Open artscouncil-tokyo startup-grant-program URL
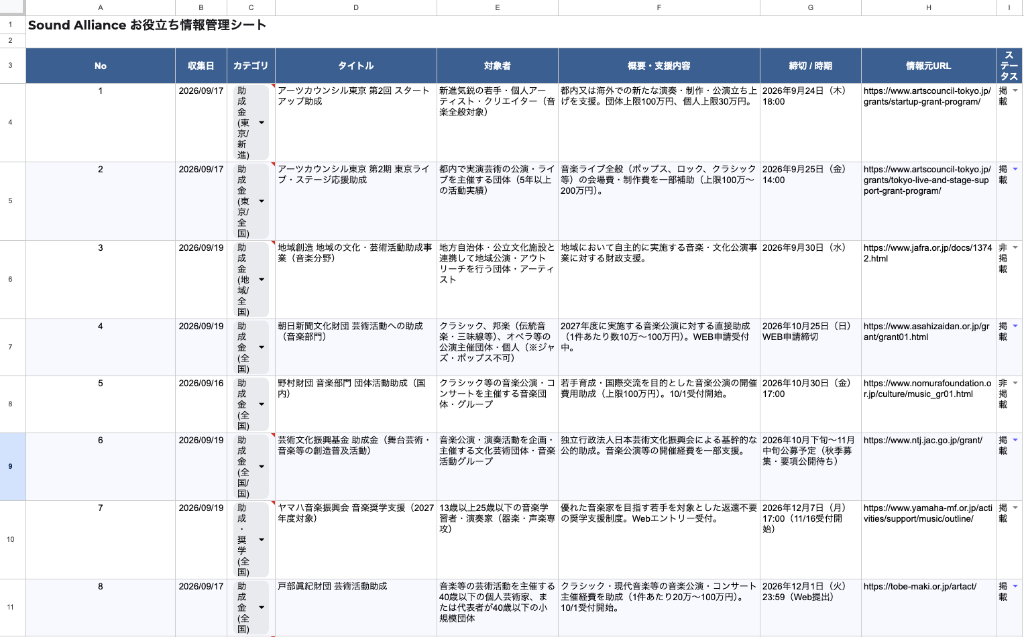Viewport: 1024px width, 637px height. pyautogui.click(x=927, y=96)
